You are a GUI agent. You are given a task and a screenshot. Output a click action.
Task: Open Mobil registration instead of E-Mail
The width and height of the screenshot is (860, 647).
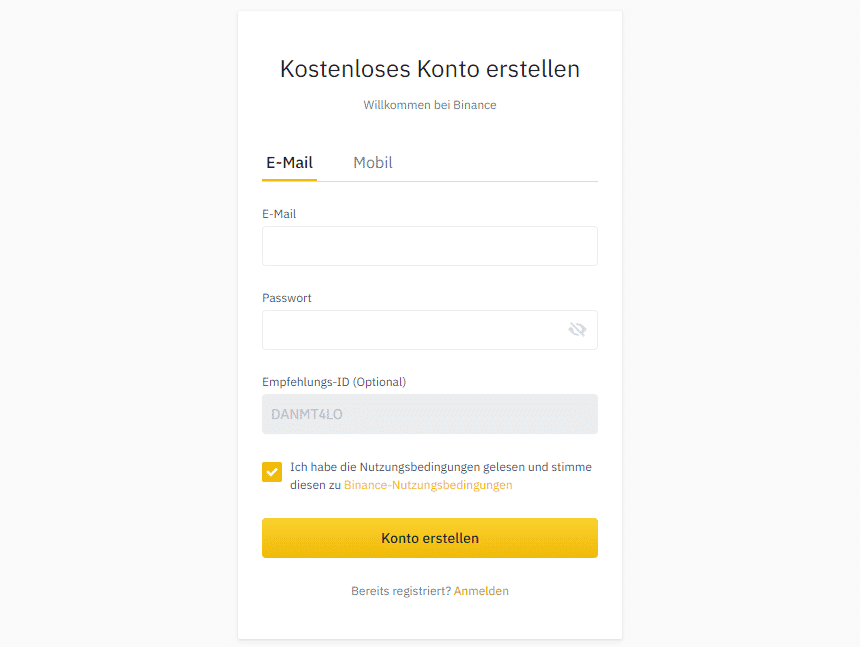coord(373,162)
